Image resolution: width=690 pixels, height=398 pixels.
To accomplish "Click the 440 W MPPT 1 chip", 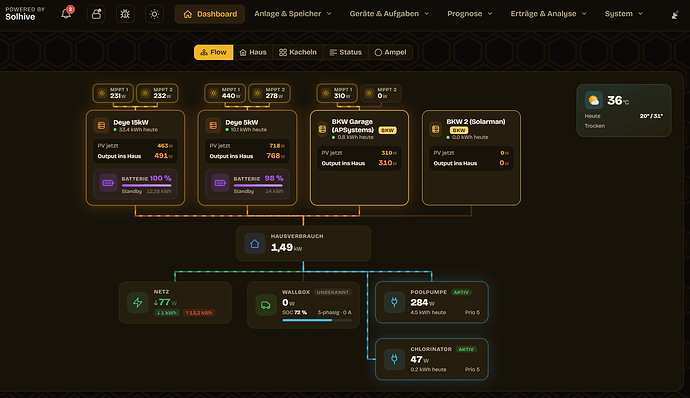I will [225, 93].
